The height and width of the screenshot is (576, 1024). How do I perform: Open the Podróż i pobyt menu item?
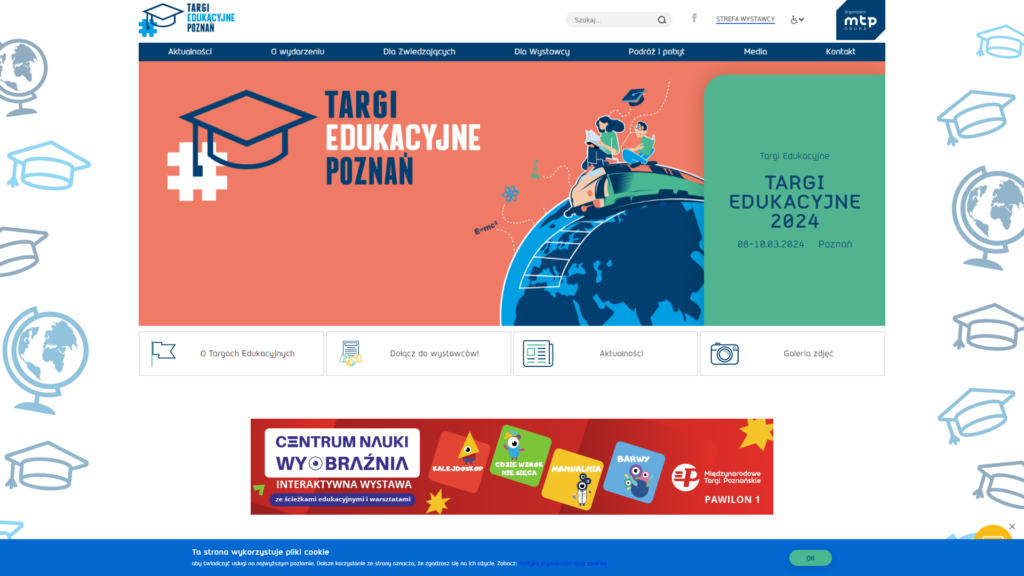pos(656,52)
